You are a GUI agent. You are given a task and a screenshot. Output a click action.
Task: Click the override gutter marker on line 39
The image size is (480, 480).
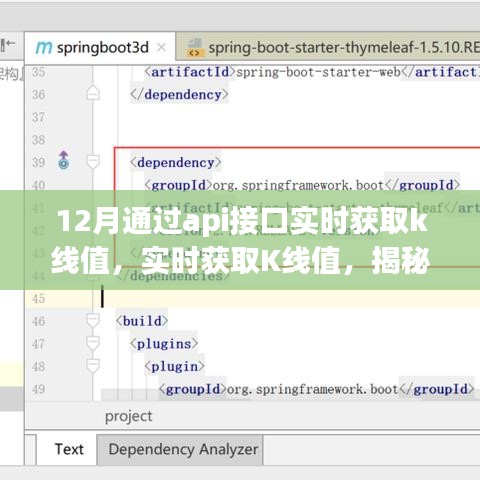(x=64, y=160)
